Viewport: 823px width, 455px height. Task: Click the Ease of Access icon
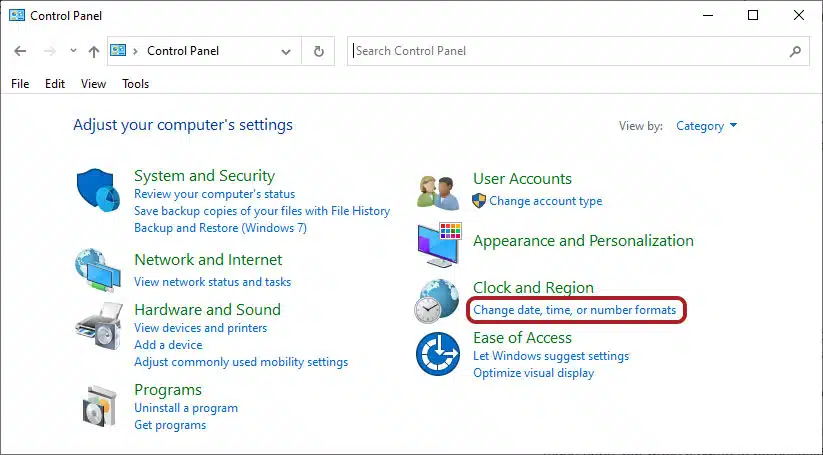438,354
